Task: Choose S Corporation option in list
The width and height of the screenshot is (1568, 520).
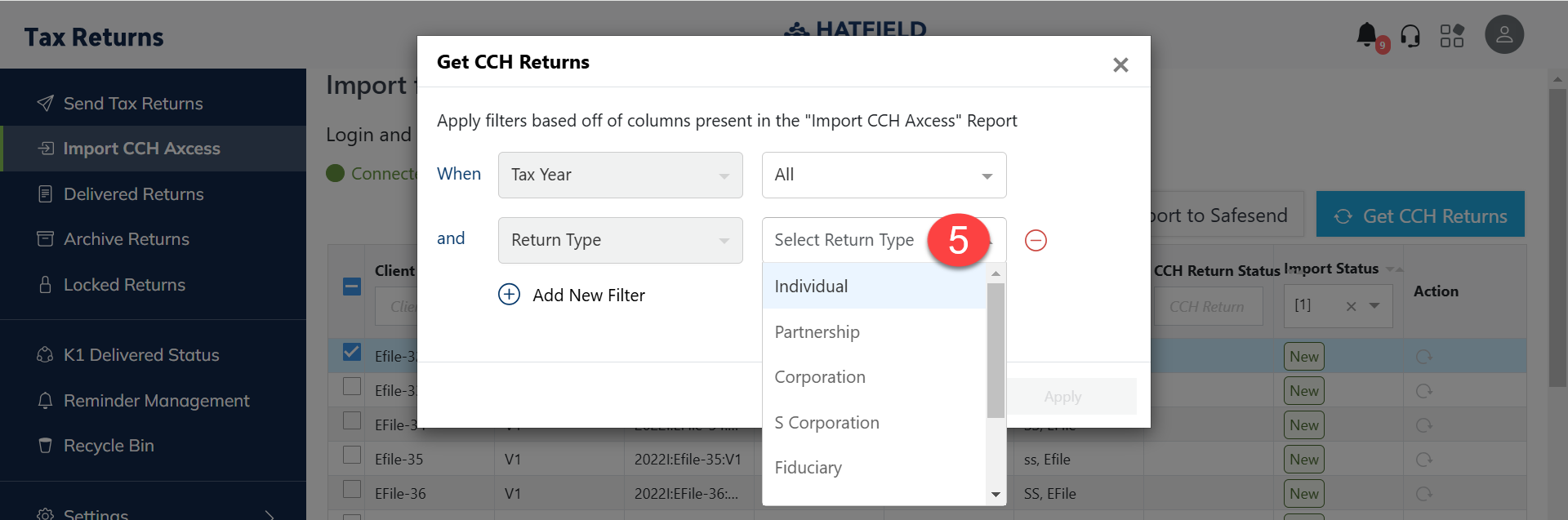Action: point(826,423)
